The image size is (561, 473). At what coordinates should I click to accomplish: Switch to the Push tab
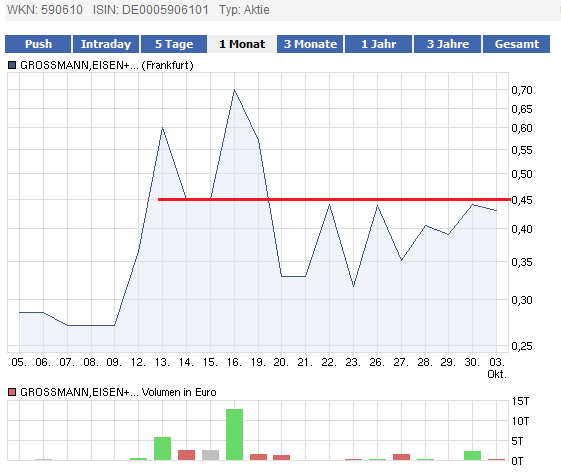[38, 44]
